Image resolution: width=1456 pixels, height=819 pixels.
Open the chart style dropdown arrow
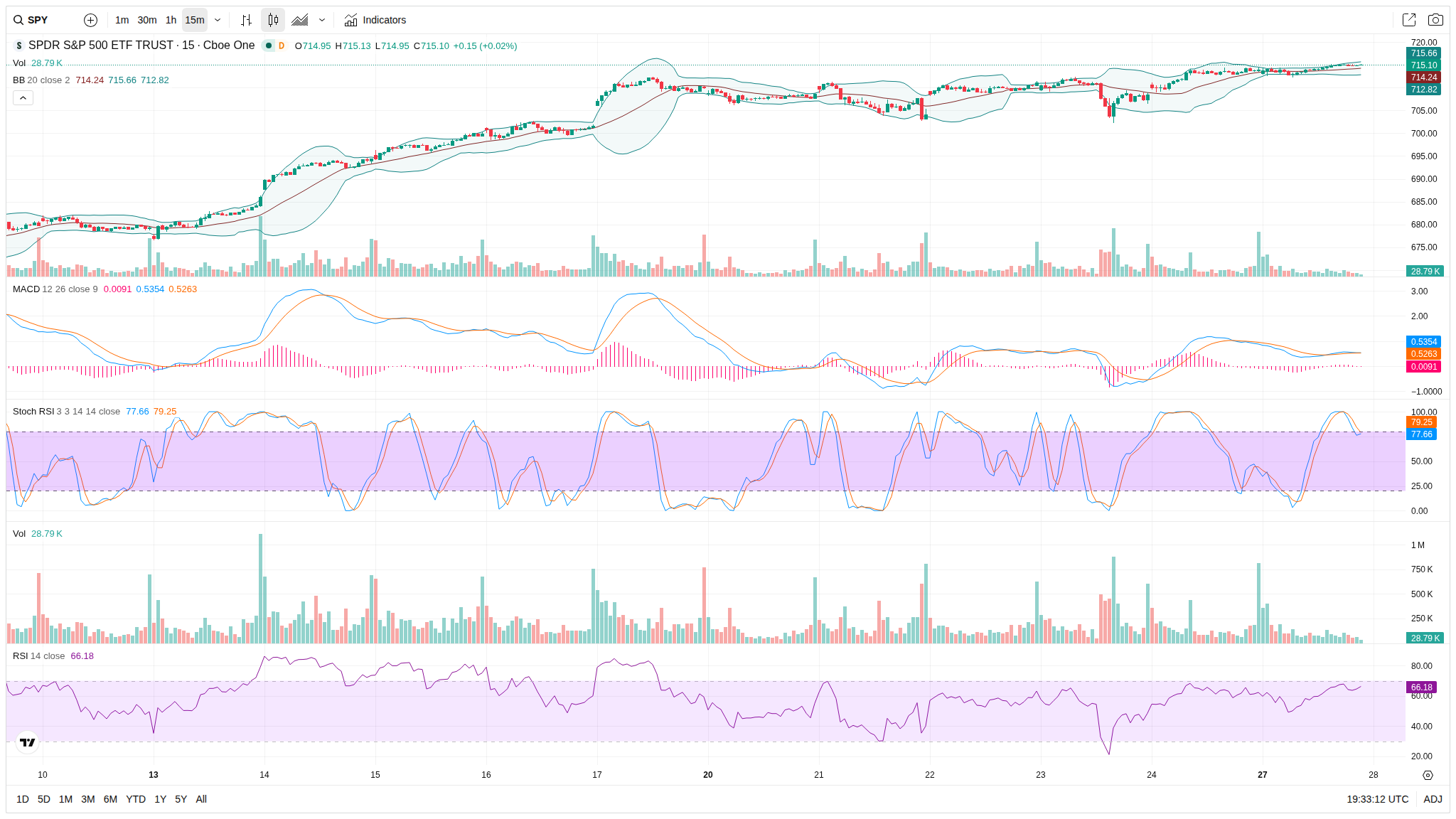click(322, 20)
